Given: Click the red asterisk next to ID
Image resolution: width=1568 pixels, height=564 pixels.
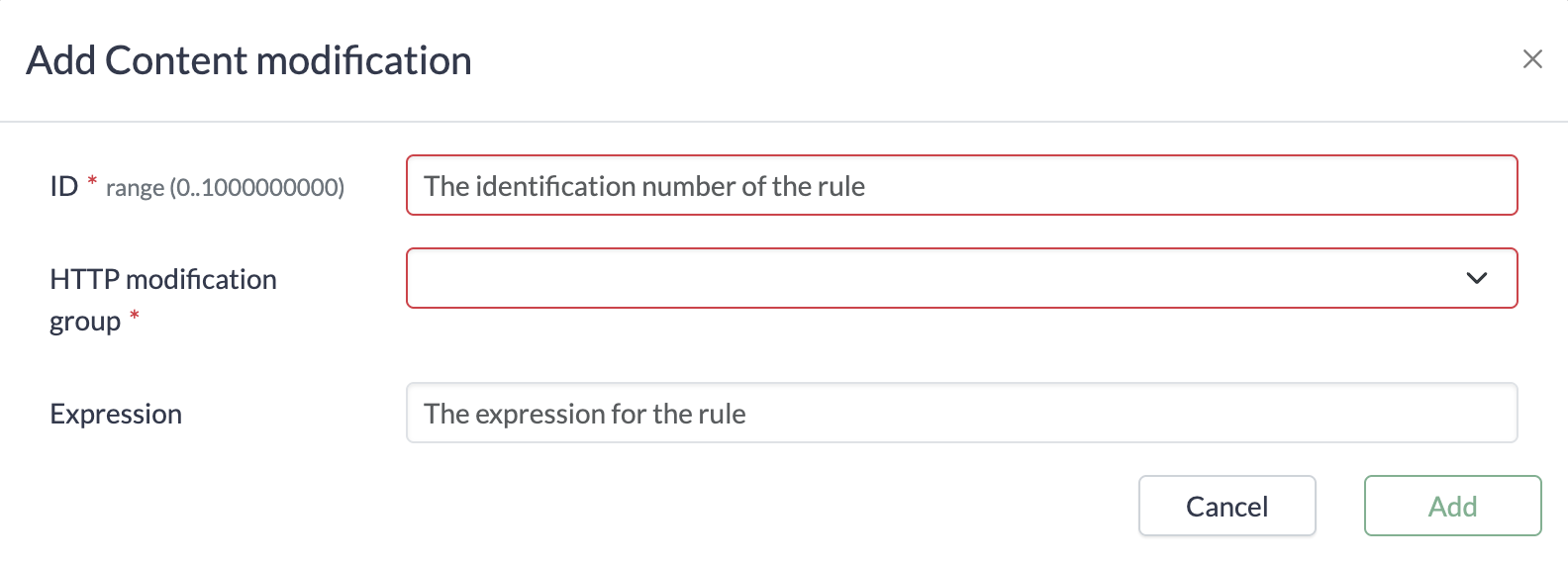Looking at the screenshot, I should pos(92,181).
